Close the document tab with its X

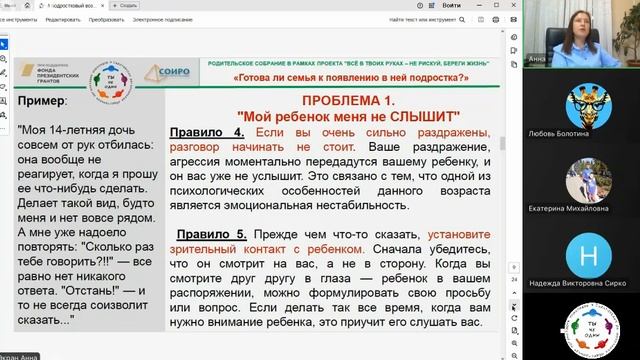tap(102, 6)
